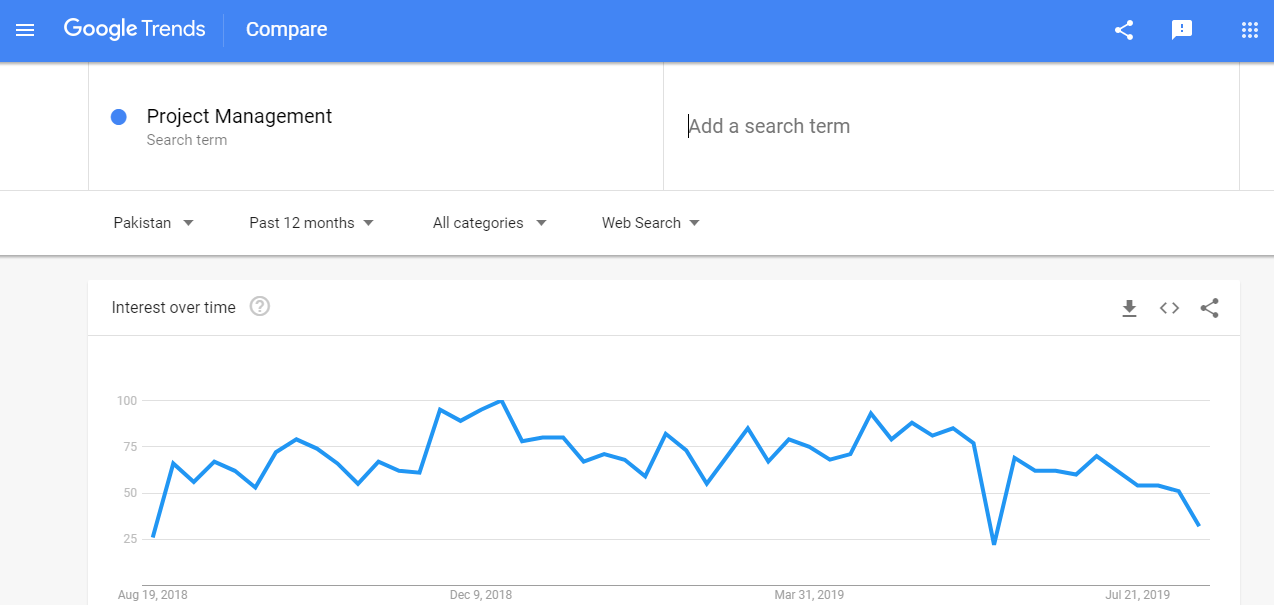The width and height of the screenshot is (1274, 605).
Task: Click the Mar 31, 2019 axis label
Action: [809, 595]
